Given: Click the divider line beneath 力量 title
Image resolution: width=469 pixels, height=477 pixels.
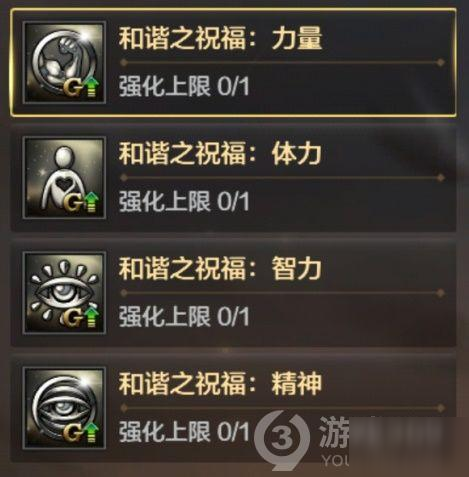Looking at the screenshot, I should (x=282, y=62).
